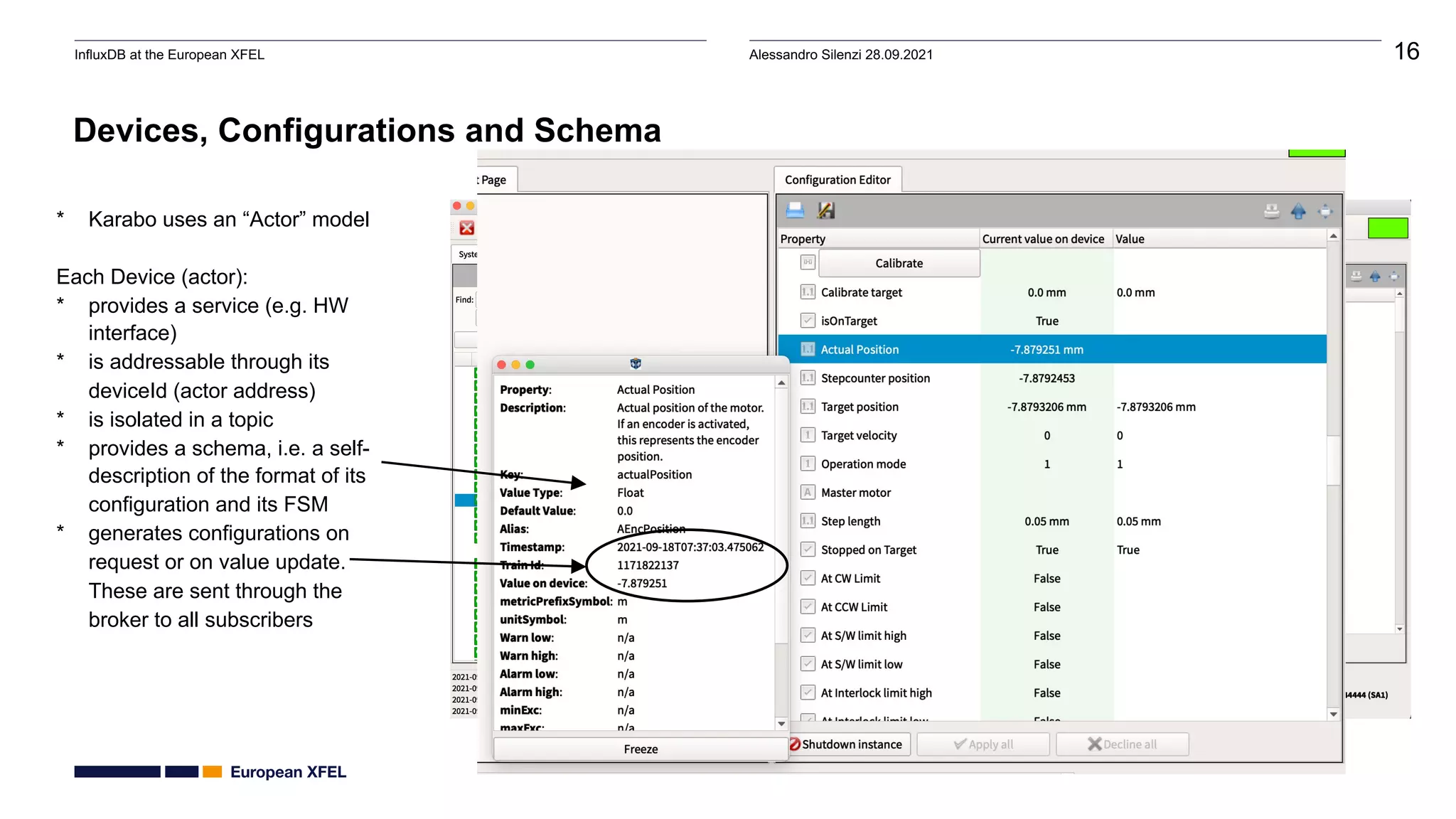This screenshot has height=819, width=1456.
Task: Click the Stepcounter position value -7.8792453
Action: (x=1046, y=378)
